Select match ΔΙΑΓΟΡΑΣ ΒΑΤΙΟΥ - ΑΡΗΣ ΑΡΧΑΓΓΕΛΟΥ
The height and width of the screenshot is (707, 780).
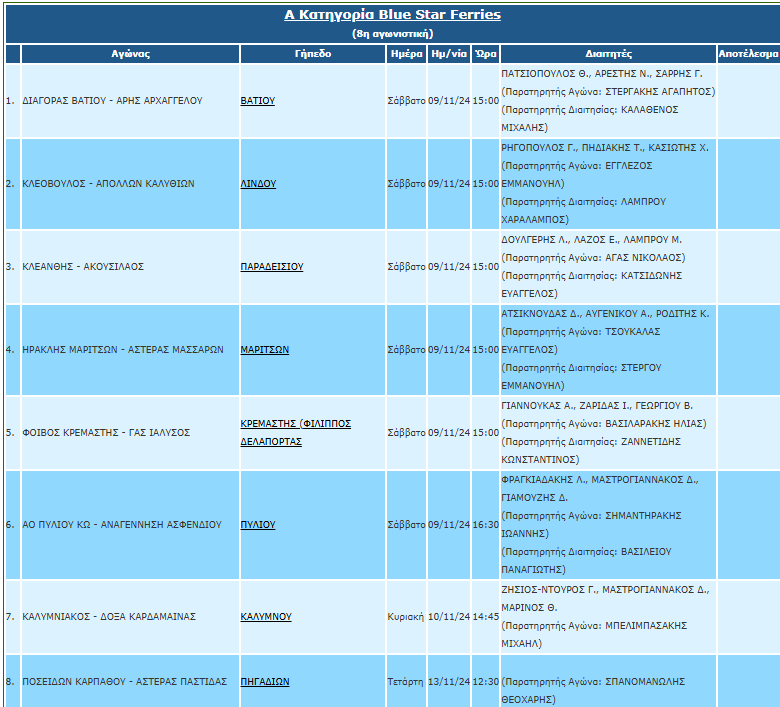point(112,101)
